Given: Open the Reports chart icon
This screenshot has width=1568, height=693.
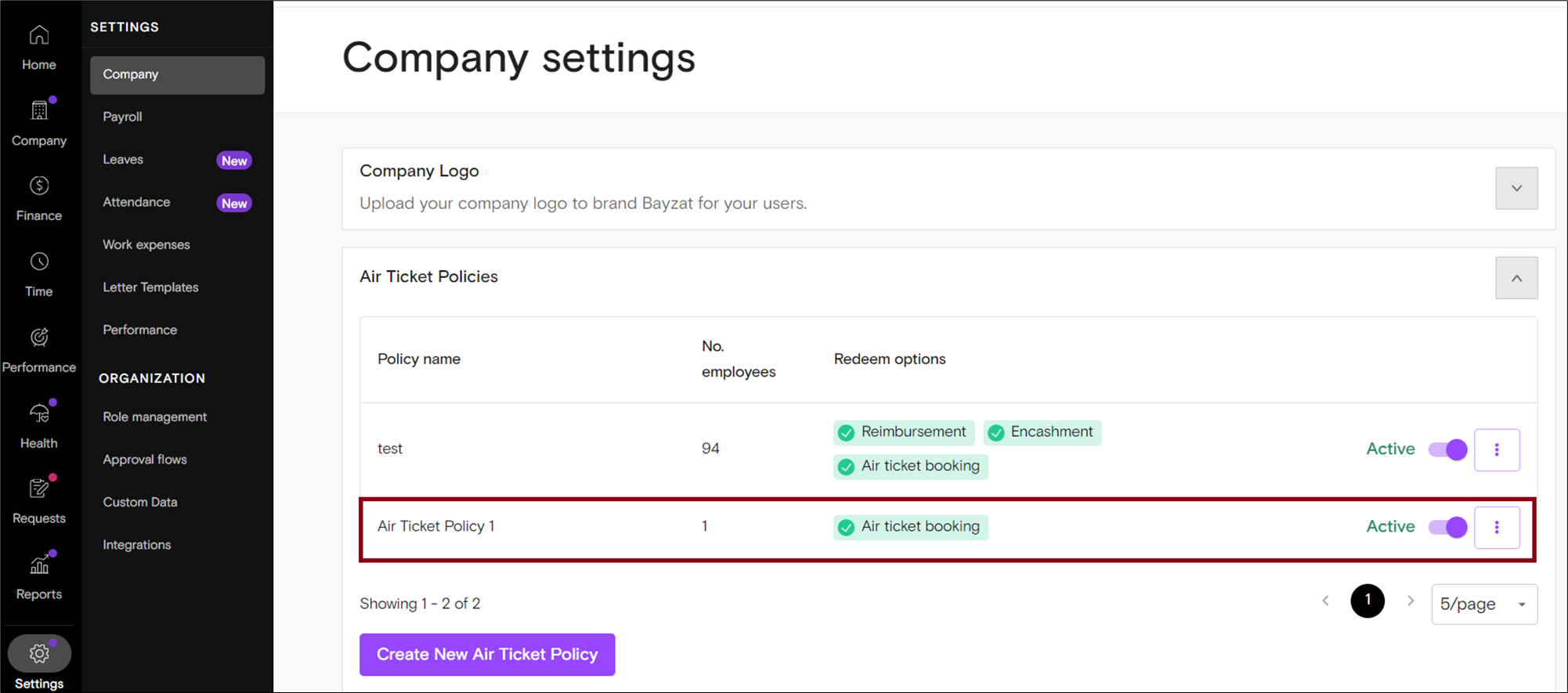Looking at the screenshot, I should pyautogui.click(x=38, y=565).
